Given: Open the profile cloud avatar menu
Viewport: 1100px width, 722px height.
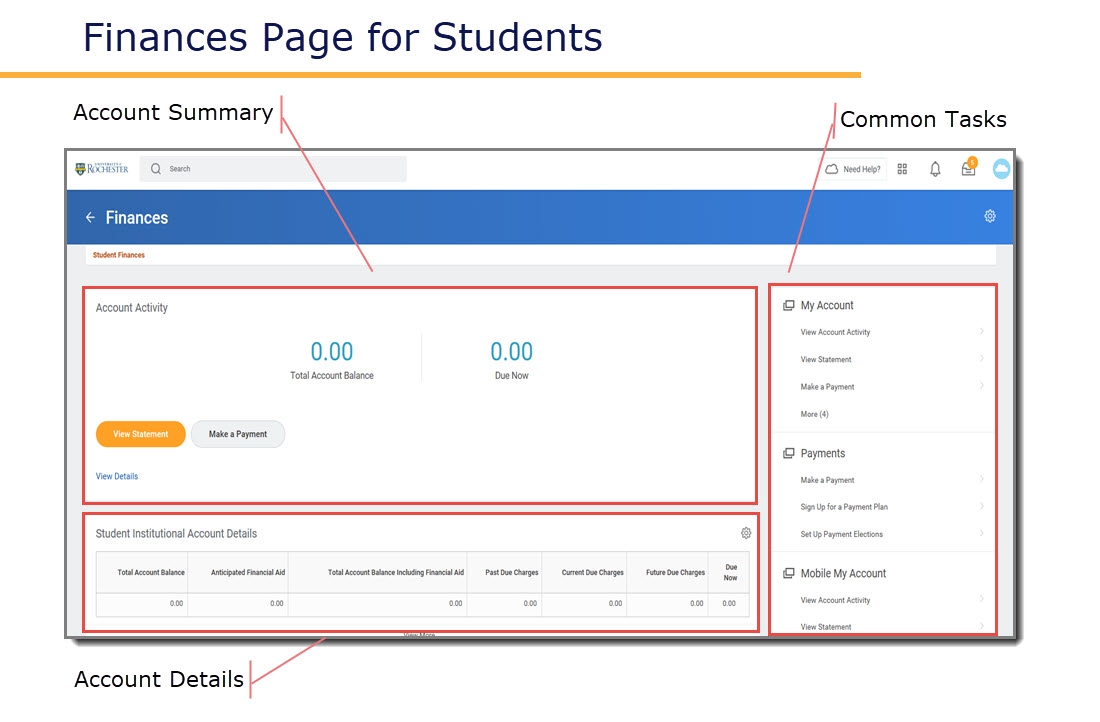Looking at the screenshot, I should coord(1001,169).
